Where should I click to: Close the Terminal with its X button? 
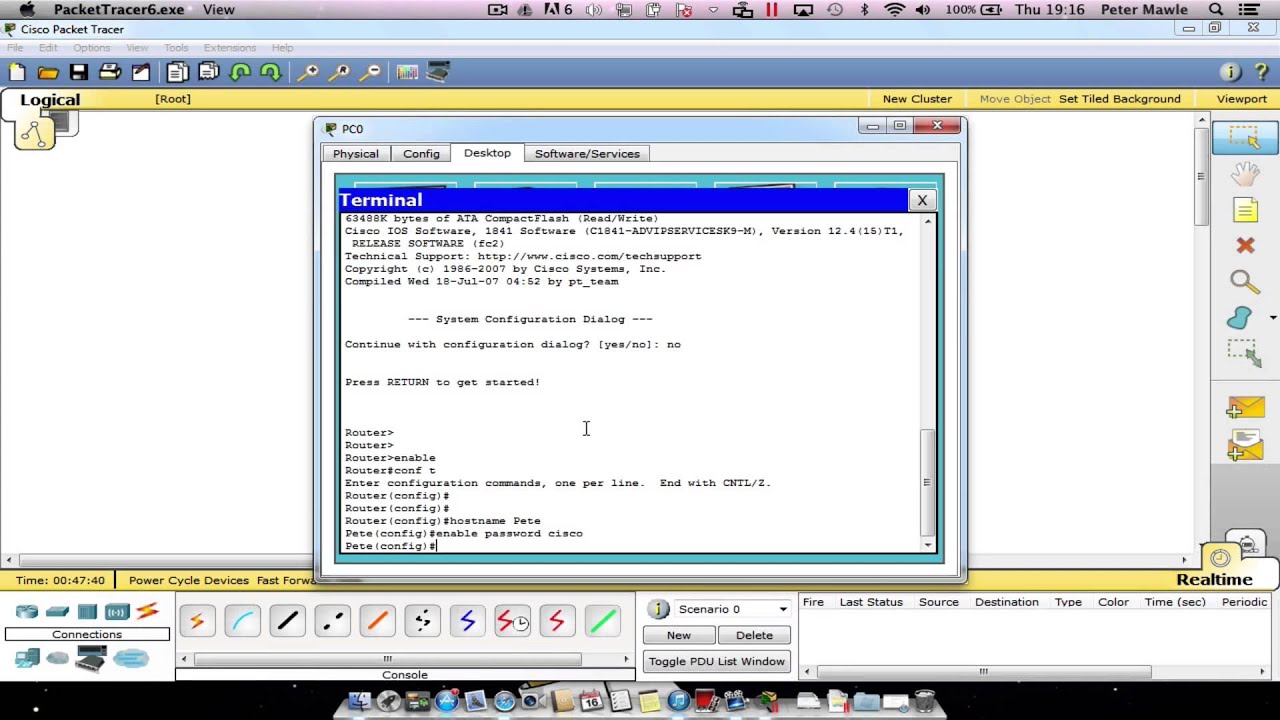click(x=922, y=200)
